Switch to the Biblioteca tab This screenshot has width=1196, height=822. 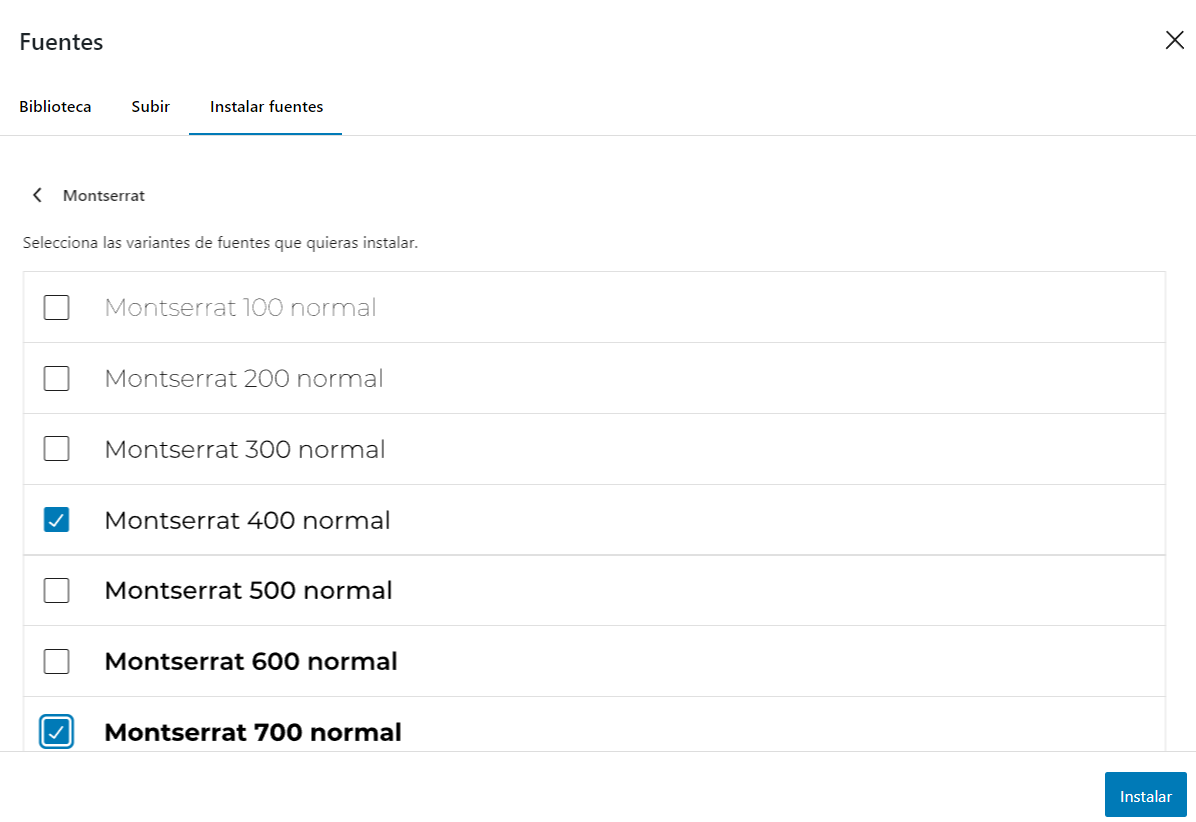[x=55, y=106]
